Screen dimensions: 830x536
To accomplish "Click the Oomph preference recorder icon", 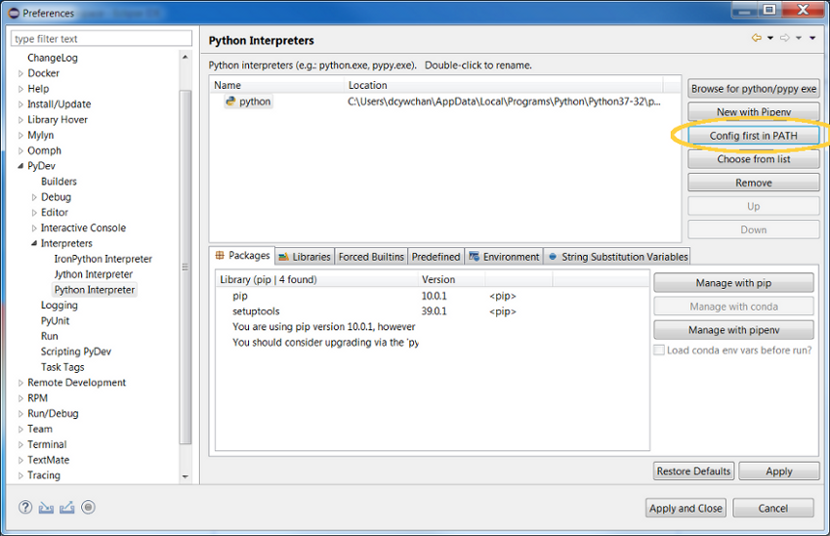I will click(x=88, y=507).
